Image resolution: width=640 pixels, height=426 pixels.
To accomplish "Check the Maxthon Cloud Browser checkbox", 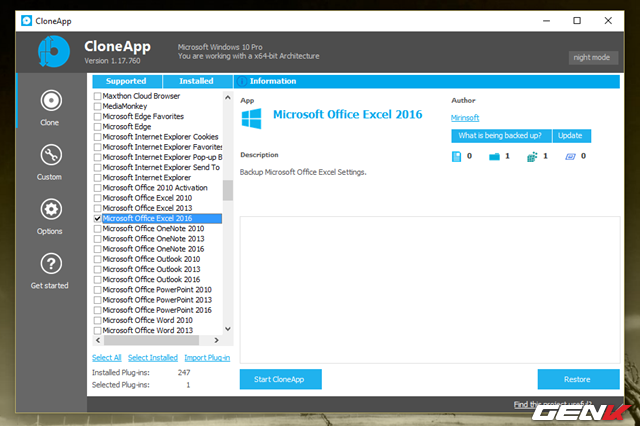I will (98, 96).
